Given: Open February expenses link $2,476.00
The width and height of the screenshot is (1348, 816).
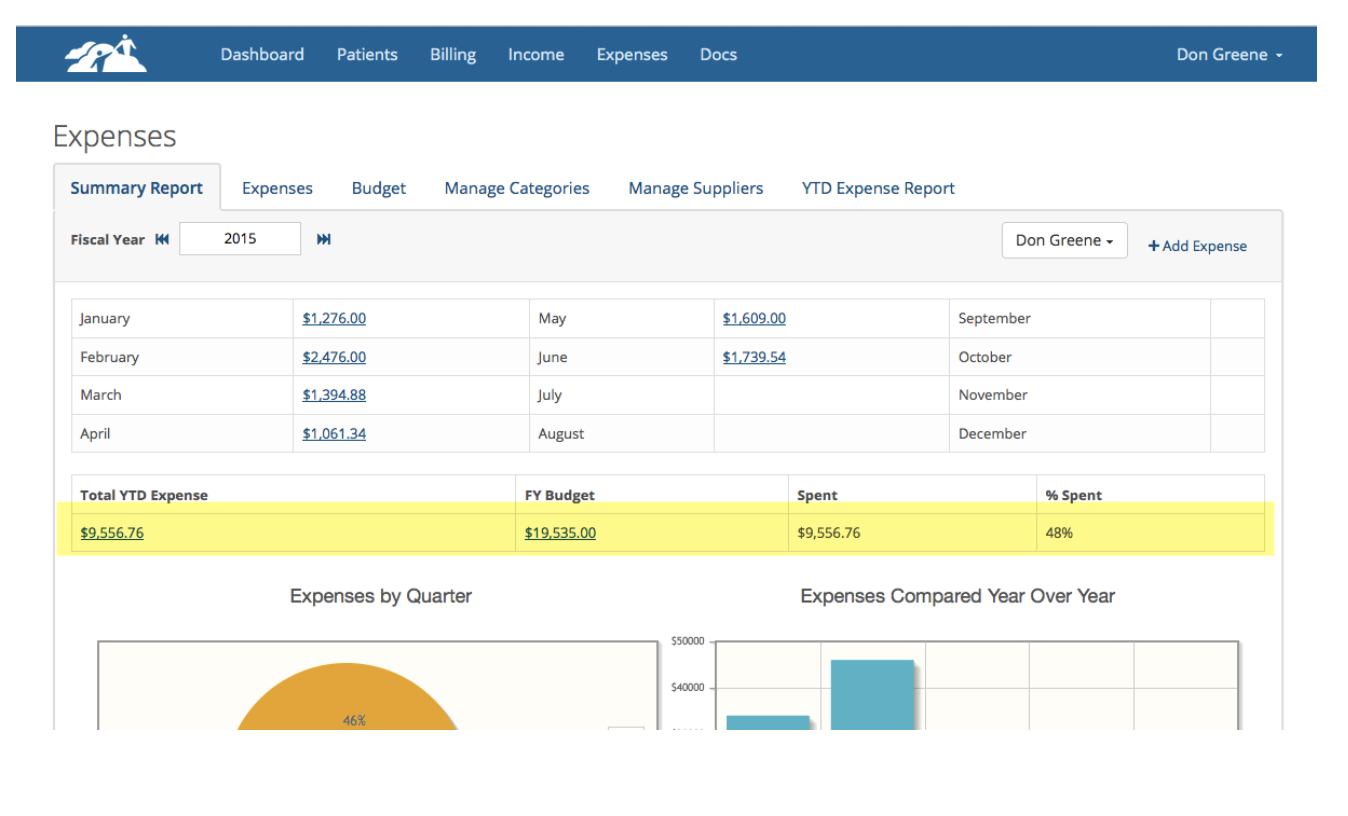Looking at the screenshot, I should [x=334, y=357].
